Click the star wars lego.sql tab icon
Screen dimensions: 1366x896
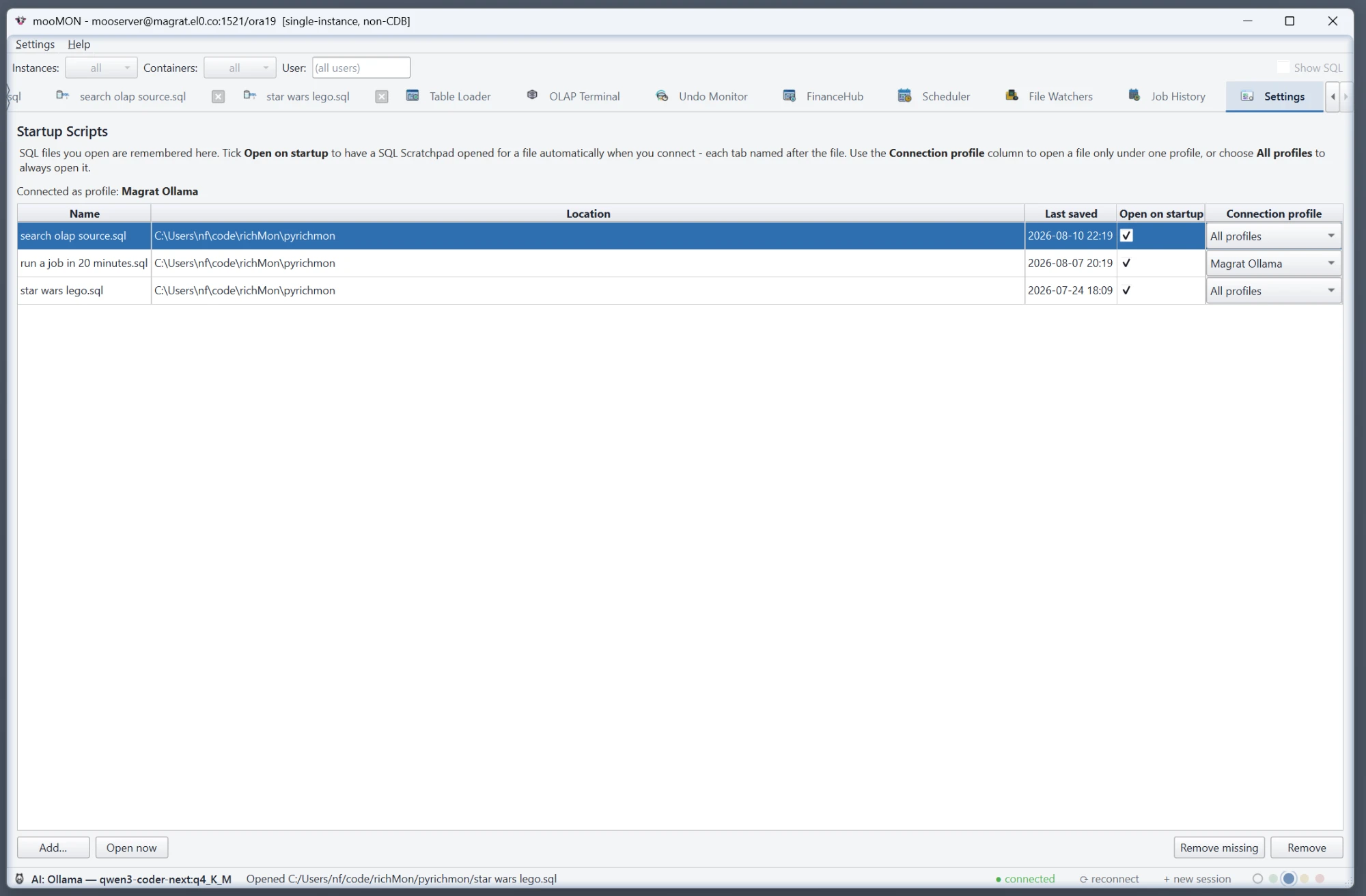point(249,95)
